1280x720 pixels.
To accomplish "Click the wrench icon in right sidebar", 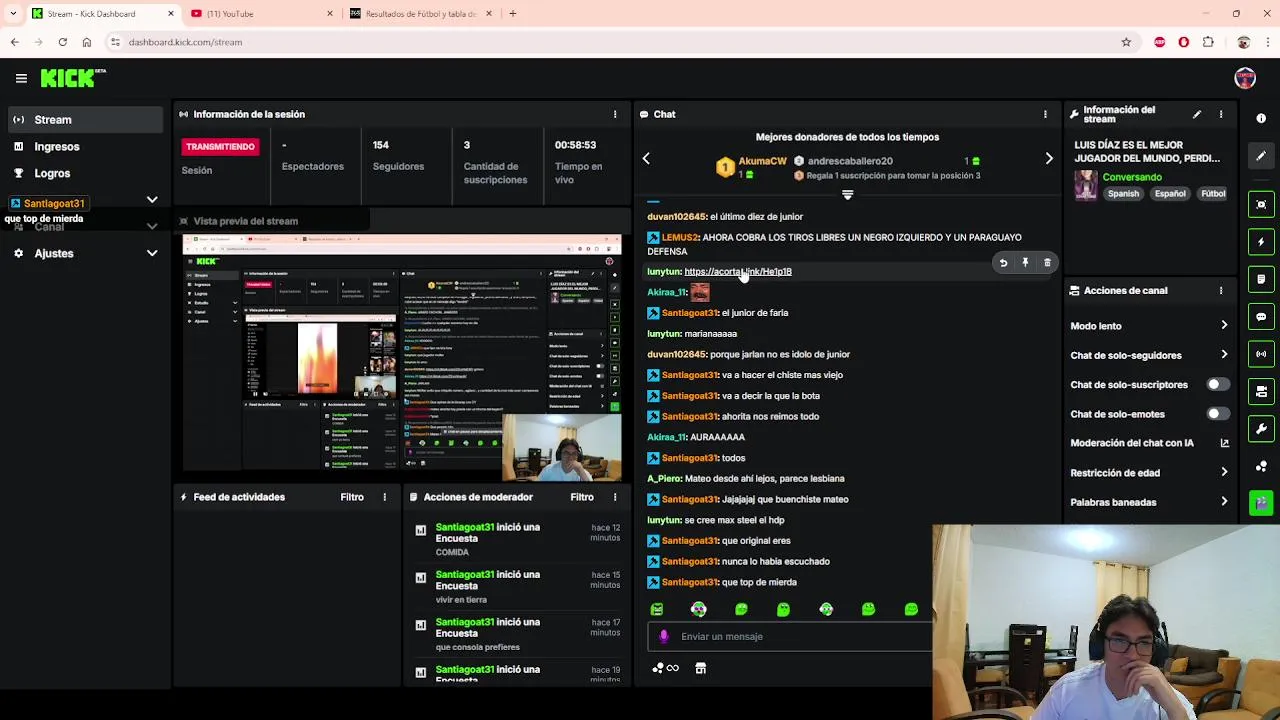I will coord(1261,429).
